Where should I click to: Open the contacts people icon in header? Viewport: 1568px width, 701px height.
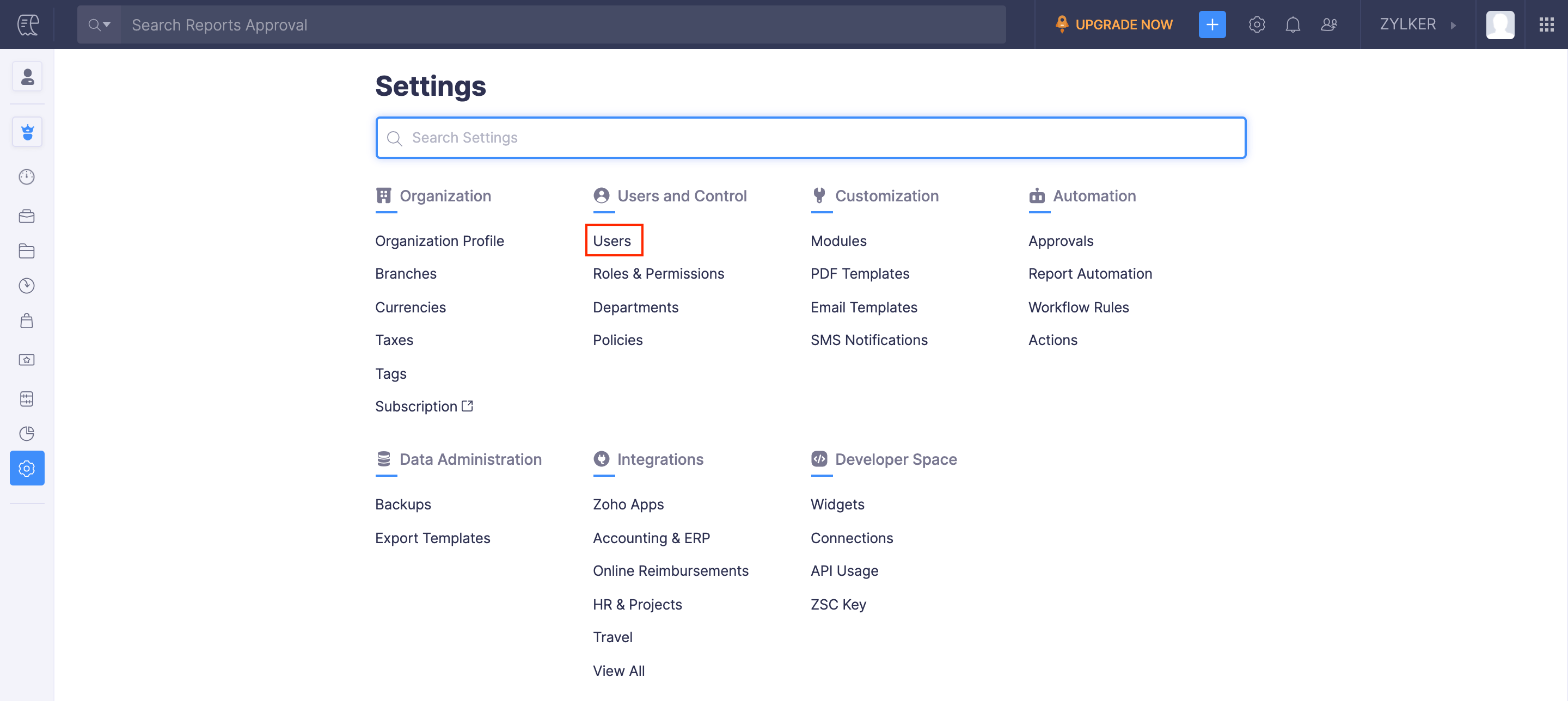coord(1329,24)
